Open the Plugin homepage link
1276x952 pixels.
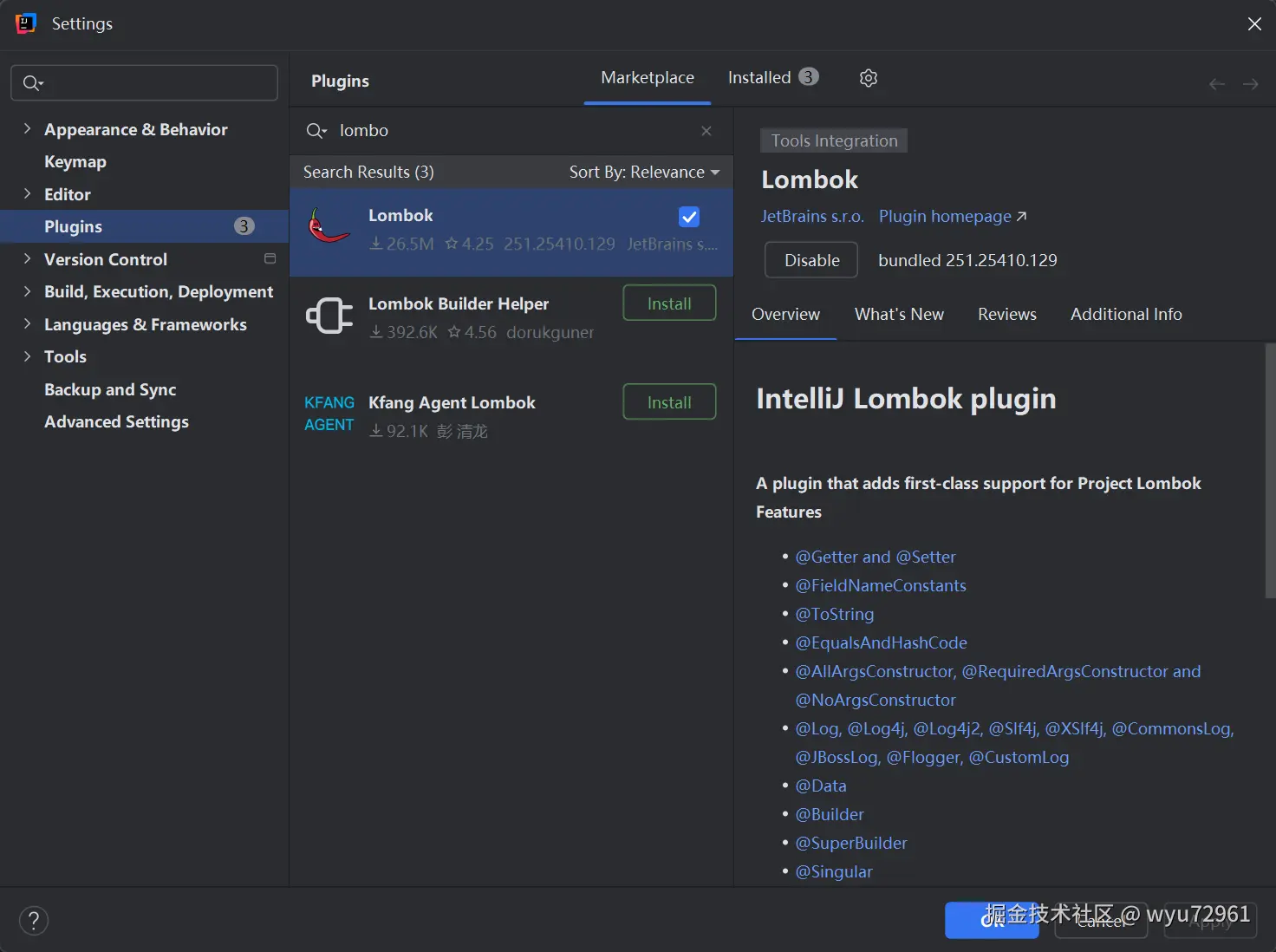point(953,217)
